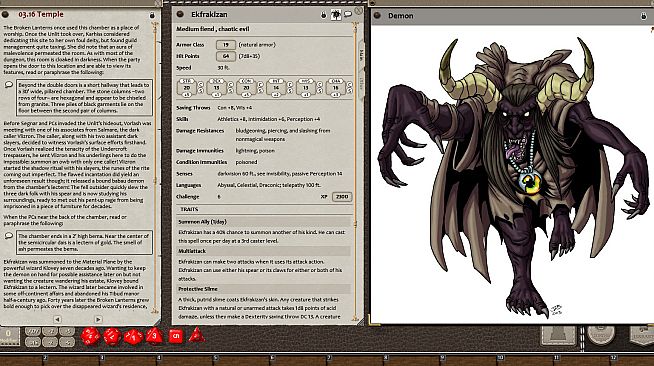Click the Saving Throws Con +8, Wis +4 text
Screen dimensions: 654x366
point(234,108)
